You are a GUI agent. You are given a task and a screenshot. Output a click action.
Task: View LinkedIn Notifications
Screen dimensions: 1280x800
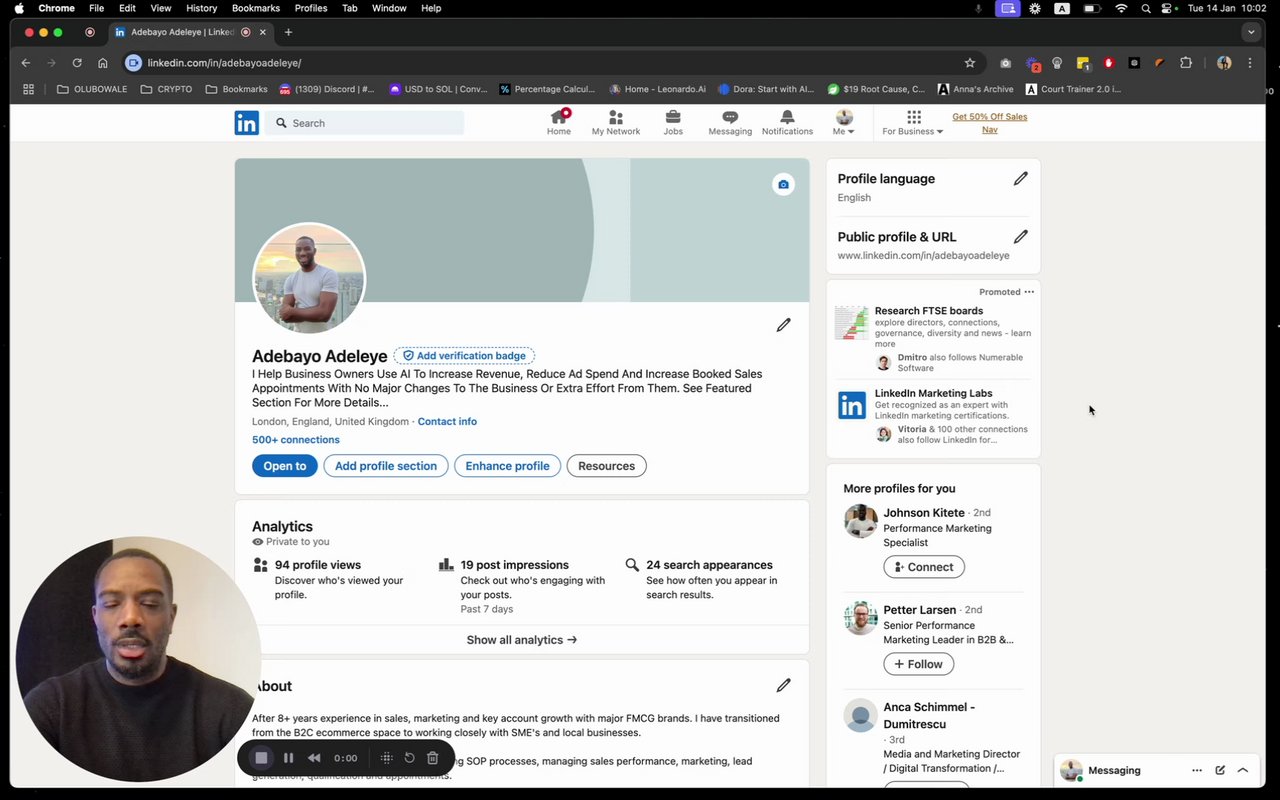point(787,123)
